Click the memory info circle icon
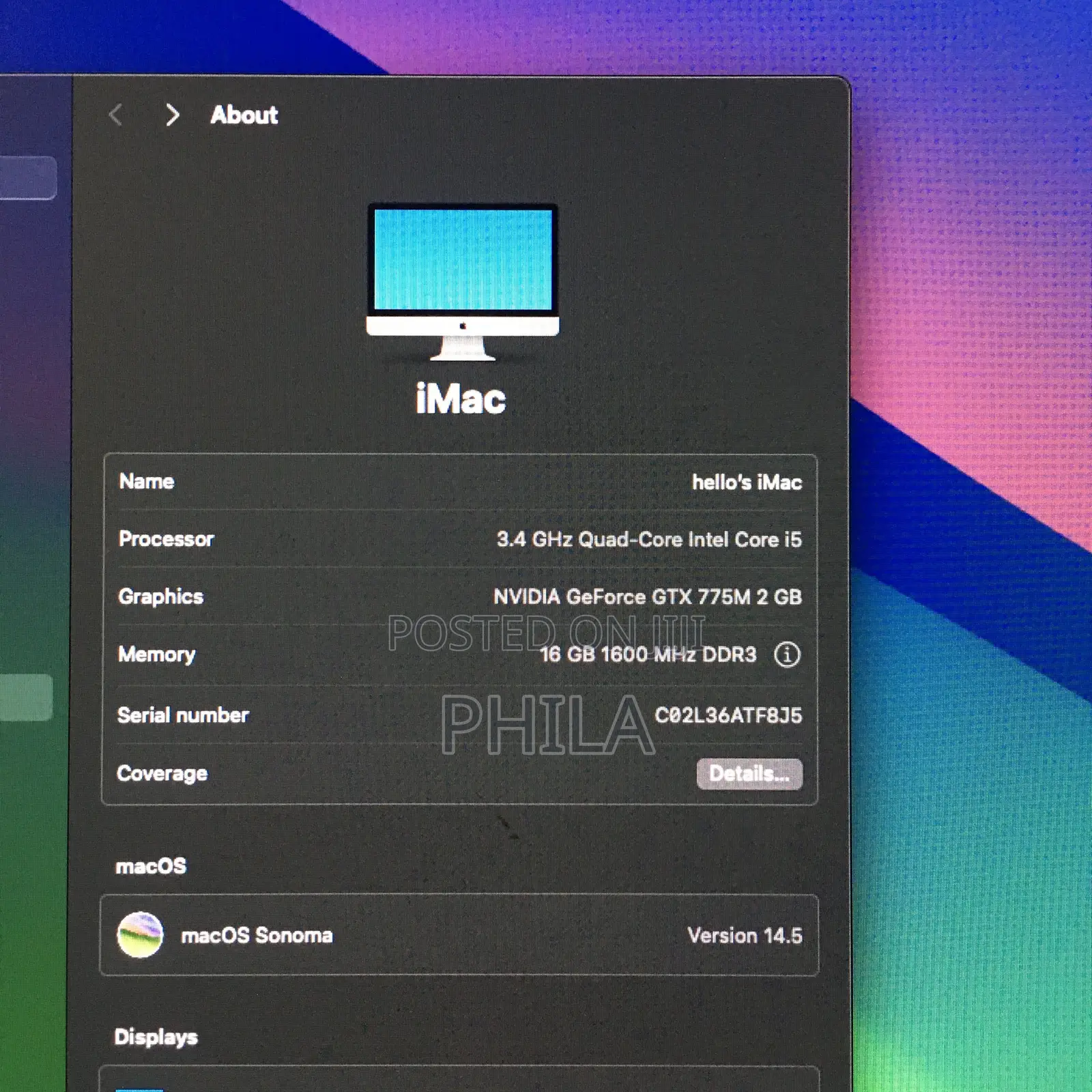The image size is (1092, 1092). (787, 655)
